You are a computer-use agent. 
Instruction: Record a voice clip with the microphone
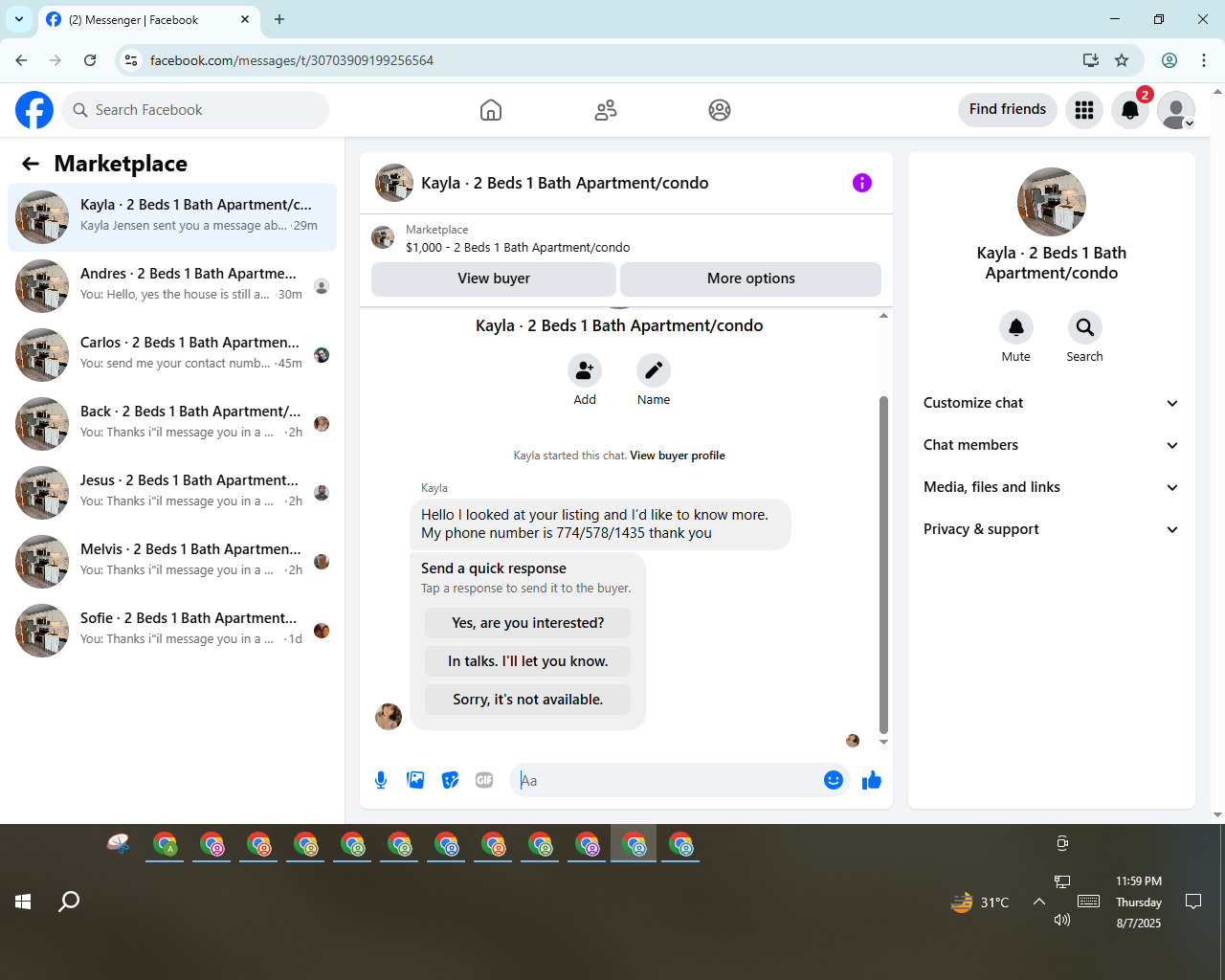[x=381, y=780]
